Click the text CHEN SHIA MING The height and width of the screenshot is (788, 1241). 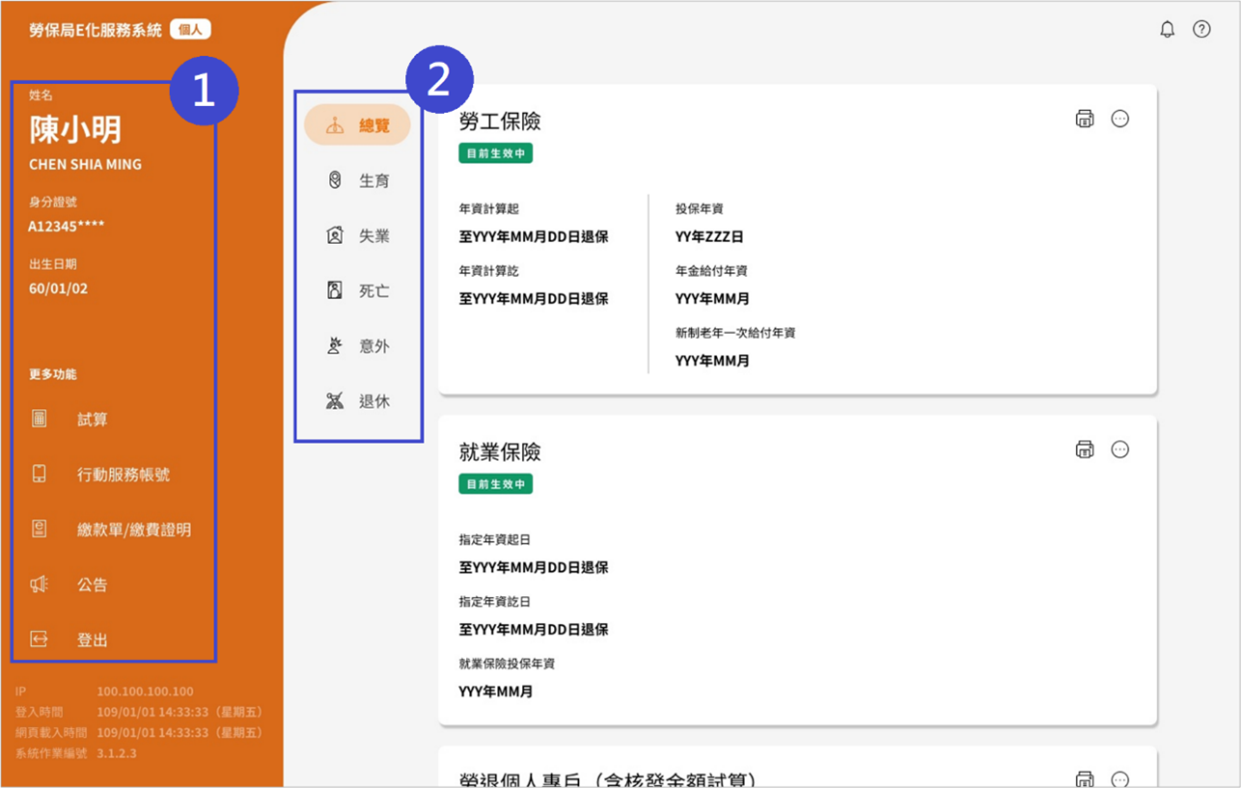tap(85, 164)
